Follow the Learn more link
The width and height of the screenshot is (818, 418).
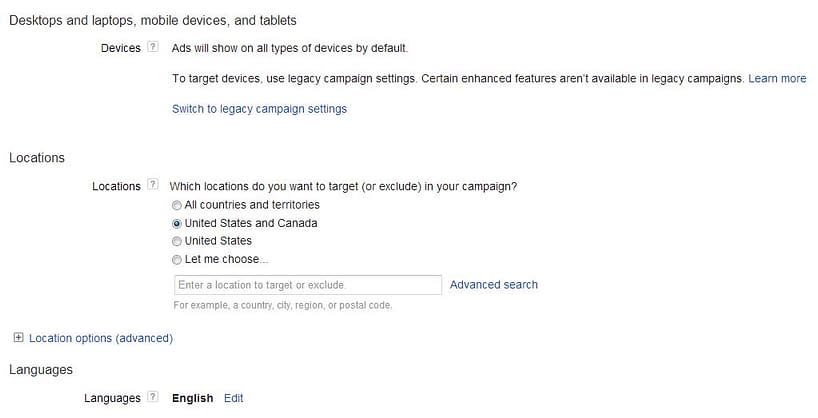pyautogui.click(x=777, y=79)
